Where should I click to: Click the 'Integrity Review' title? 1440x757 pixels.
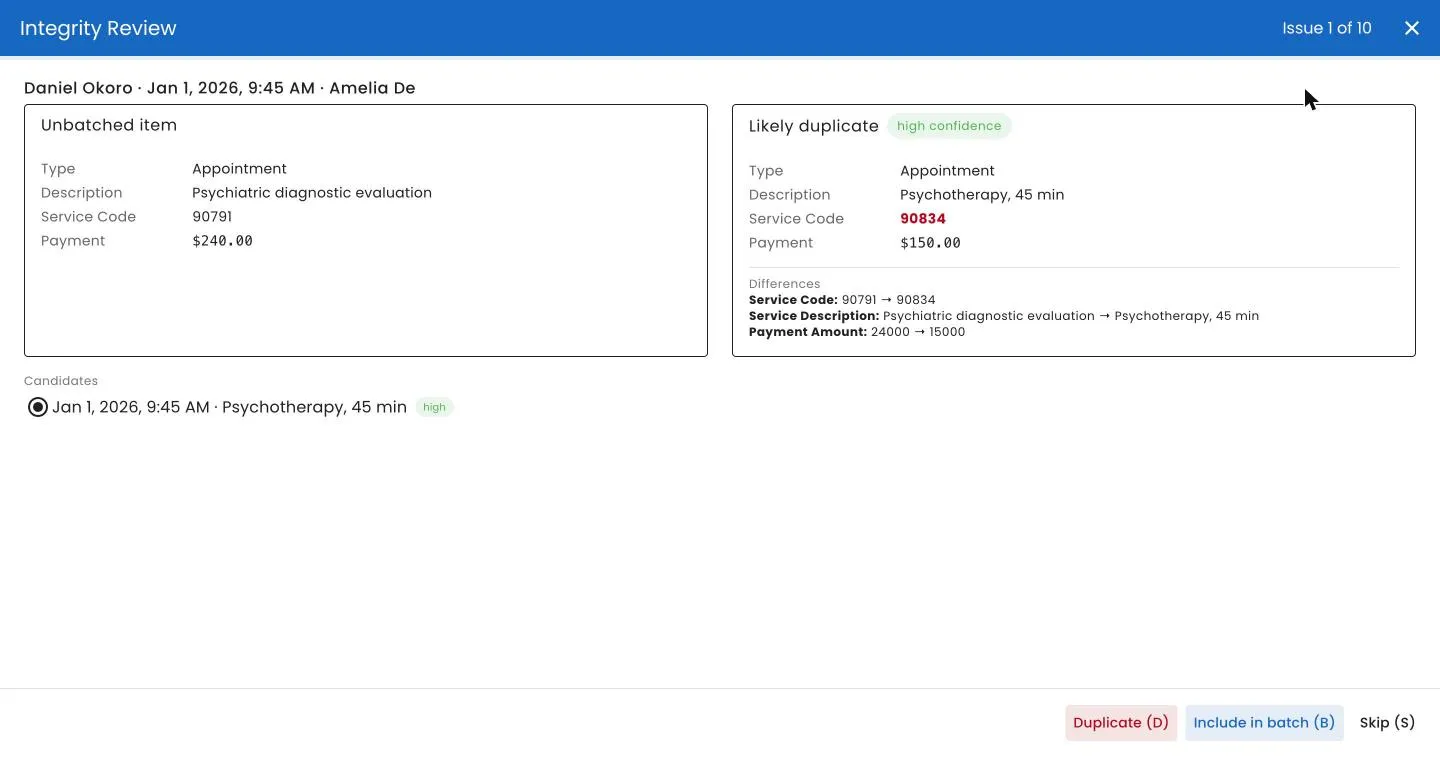98,28
